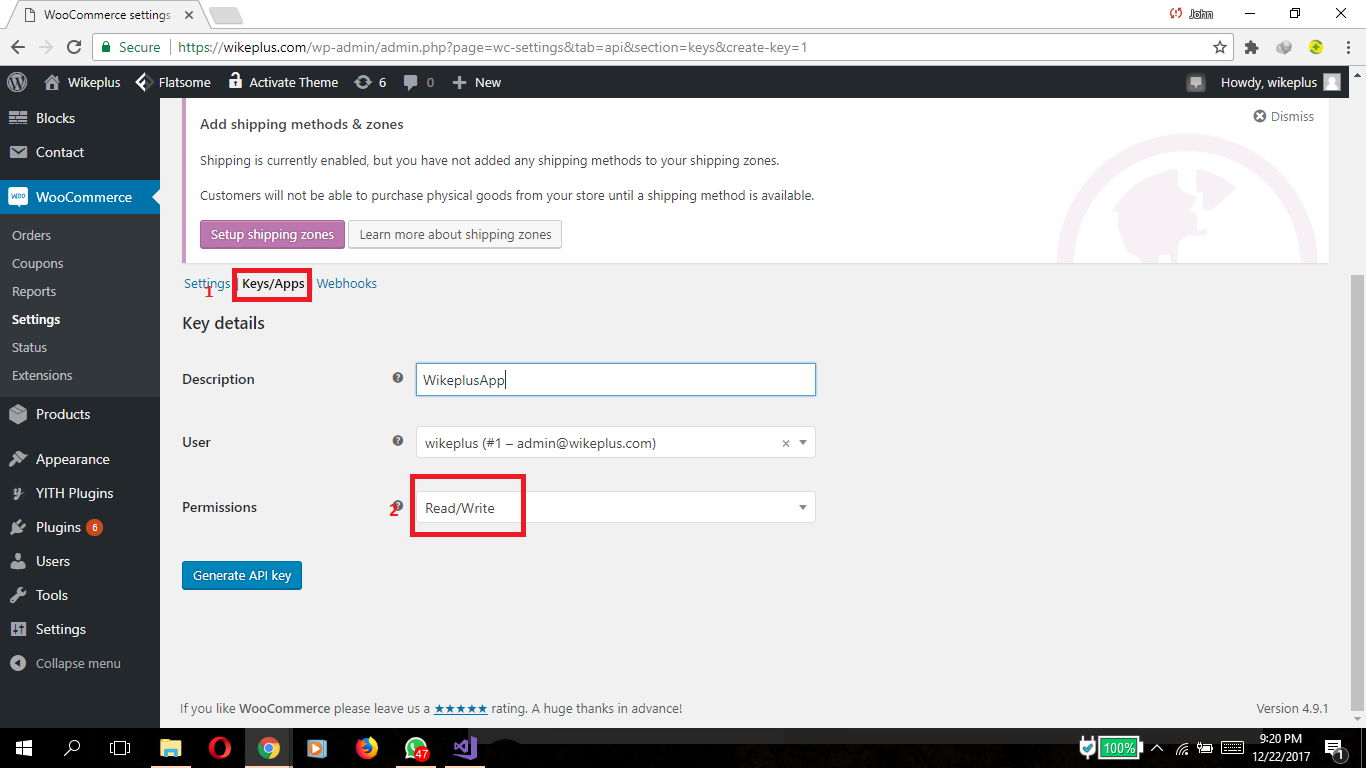Click the WordPress logo in admin bar
This screenshot has width=1366, height=768.
(x=17, y=82)
